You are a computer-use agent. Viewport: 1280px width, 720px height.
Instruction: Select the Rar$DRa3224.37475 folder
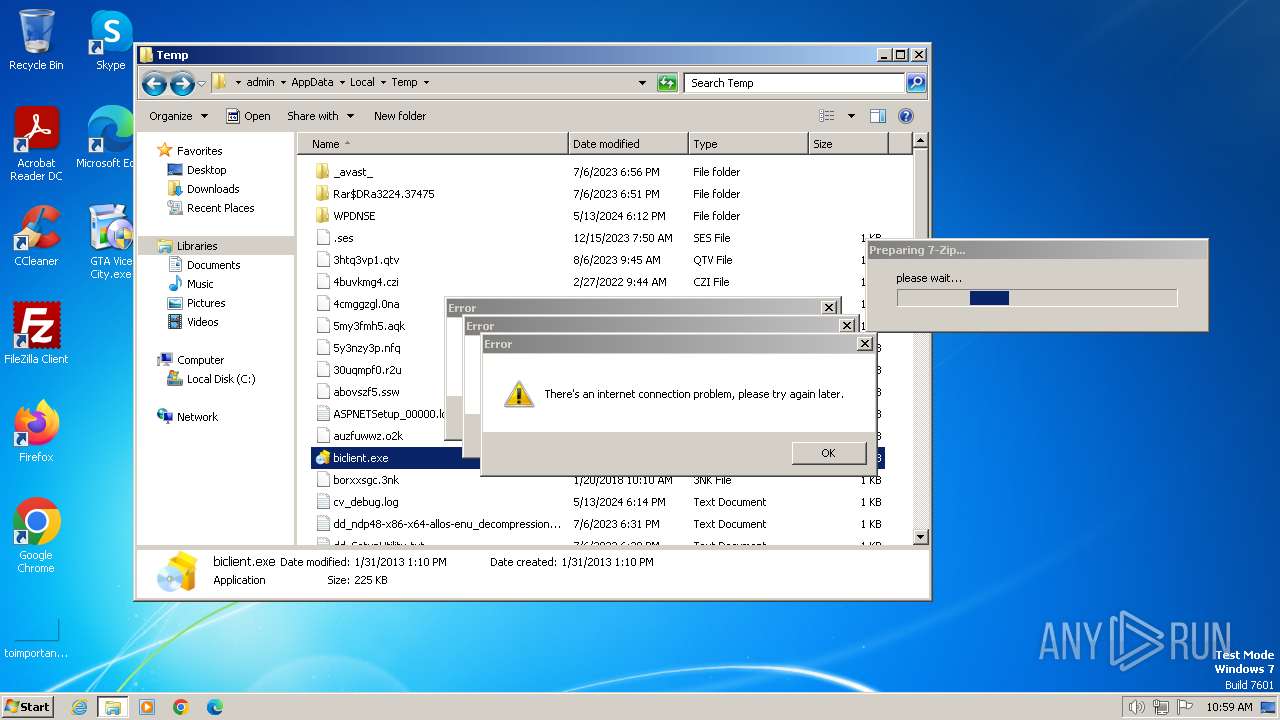(x=375, y=194)
